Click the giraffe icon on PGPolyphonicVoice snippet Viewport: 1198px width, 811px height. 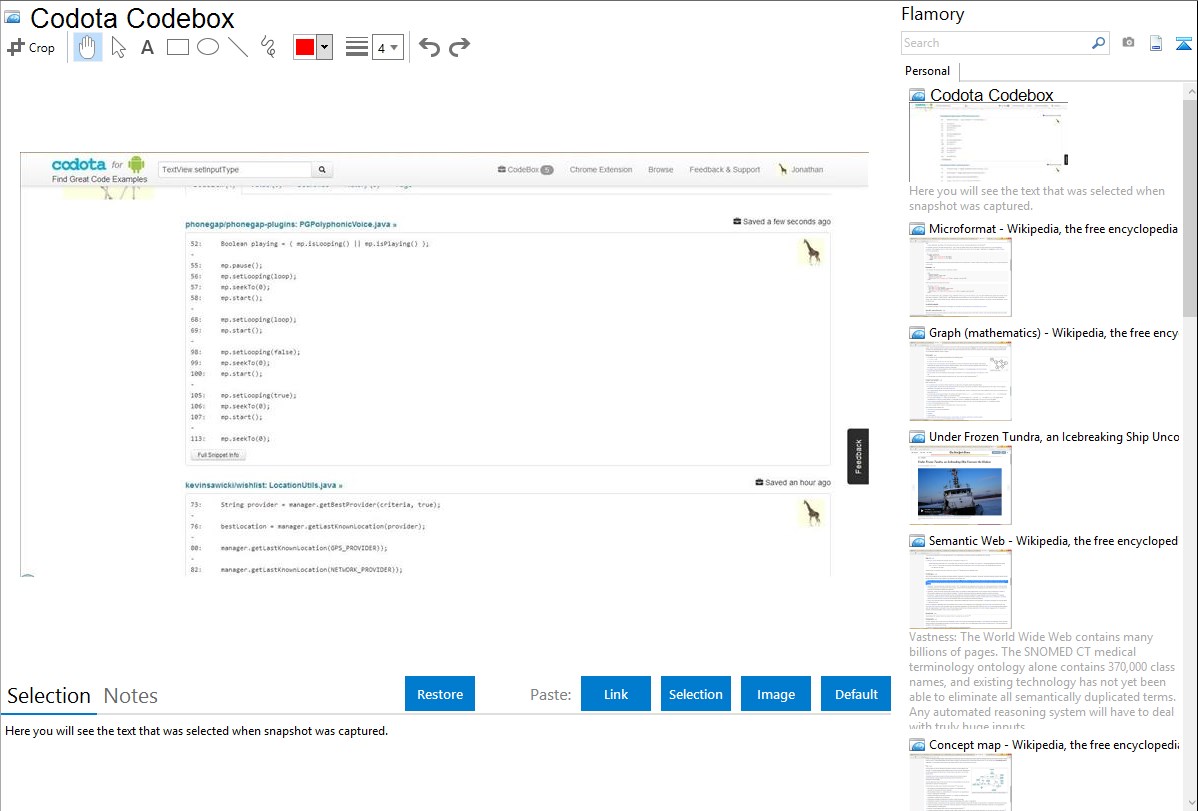coord(811,251)
